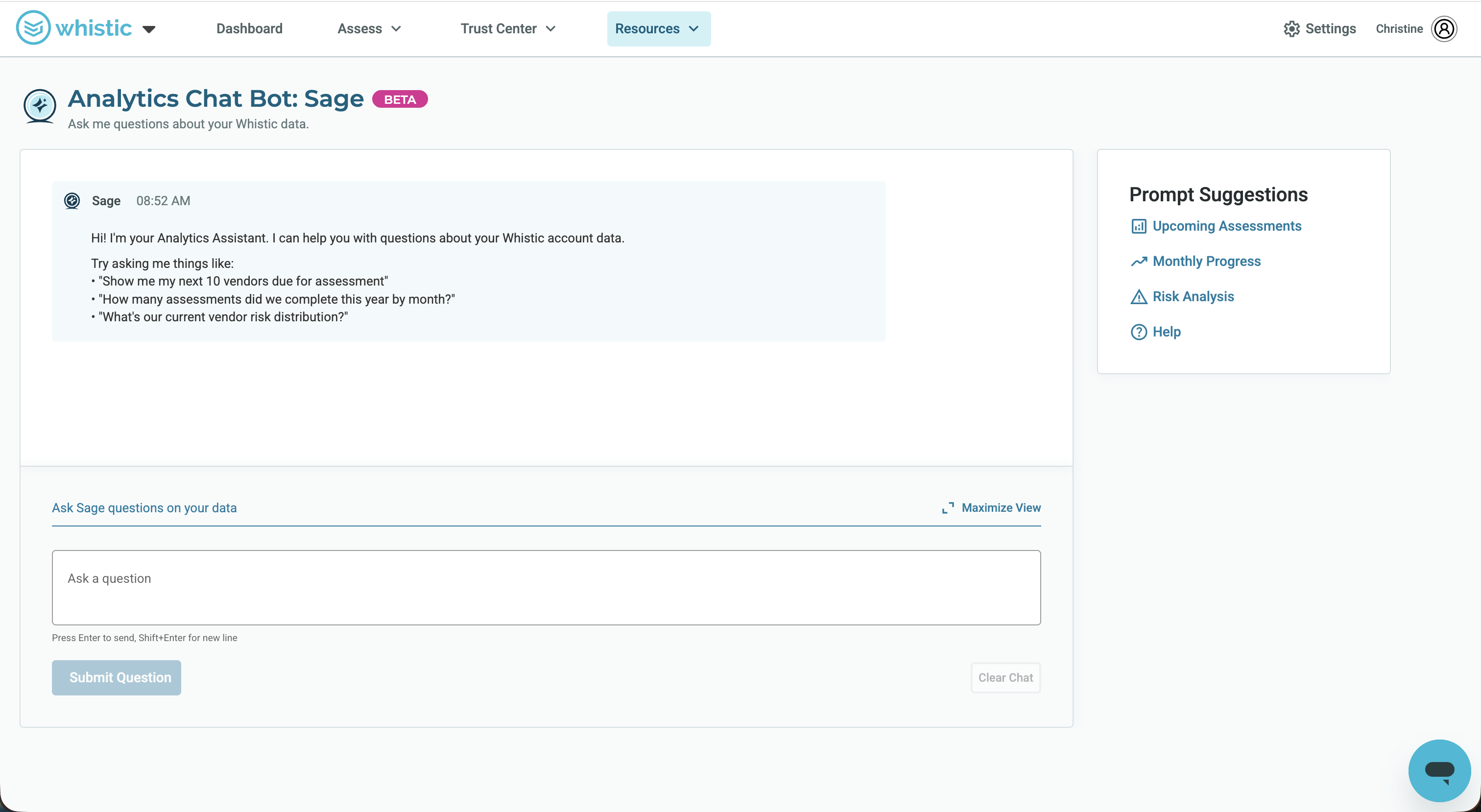Click "What's our current vendor risk distribution?" example
1481x812 pixels.
pos(223,317)
